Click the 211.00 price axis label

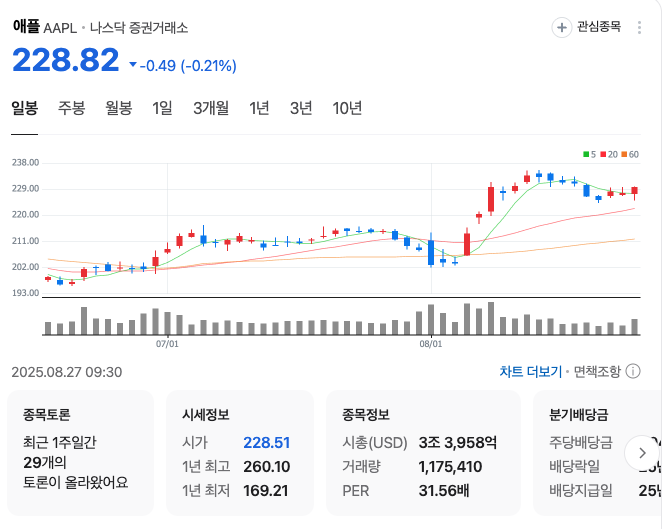pyautogui.click(x=25, y=241)
